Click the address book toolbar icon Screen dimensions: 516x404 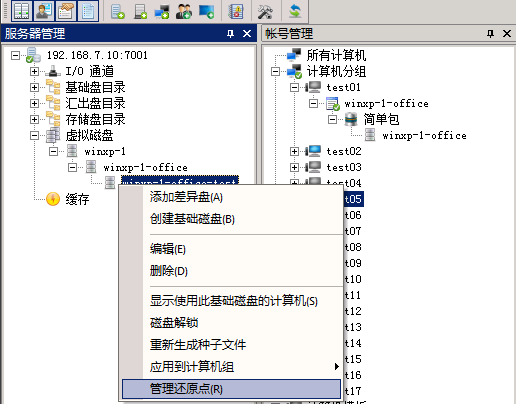236,11
